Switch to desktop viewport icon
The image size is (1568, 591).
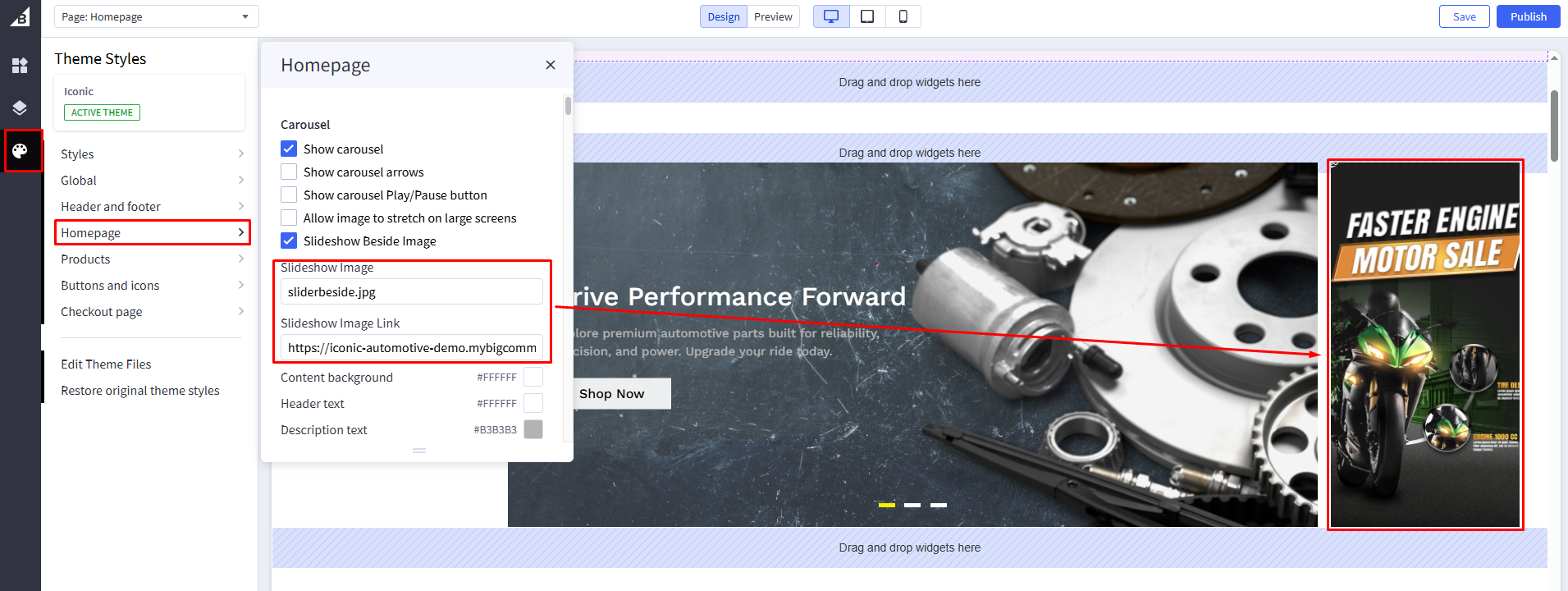pos(831,16)
